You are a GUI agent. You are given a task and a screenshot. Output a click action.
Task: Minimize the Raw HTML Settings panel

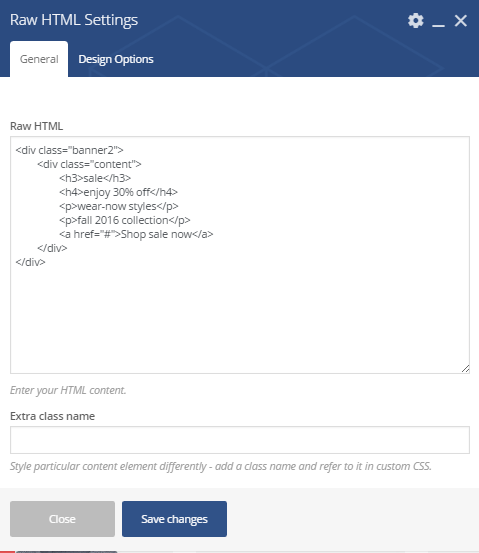(438, 21)
